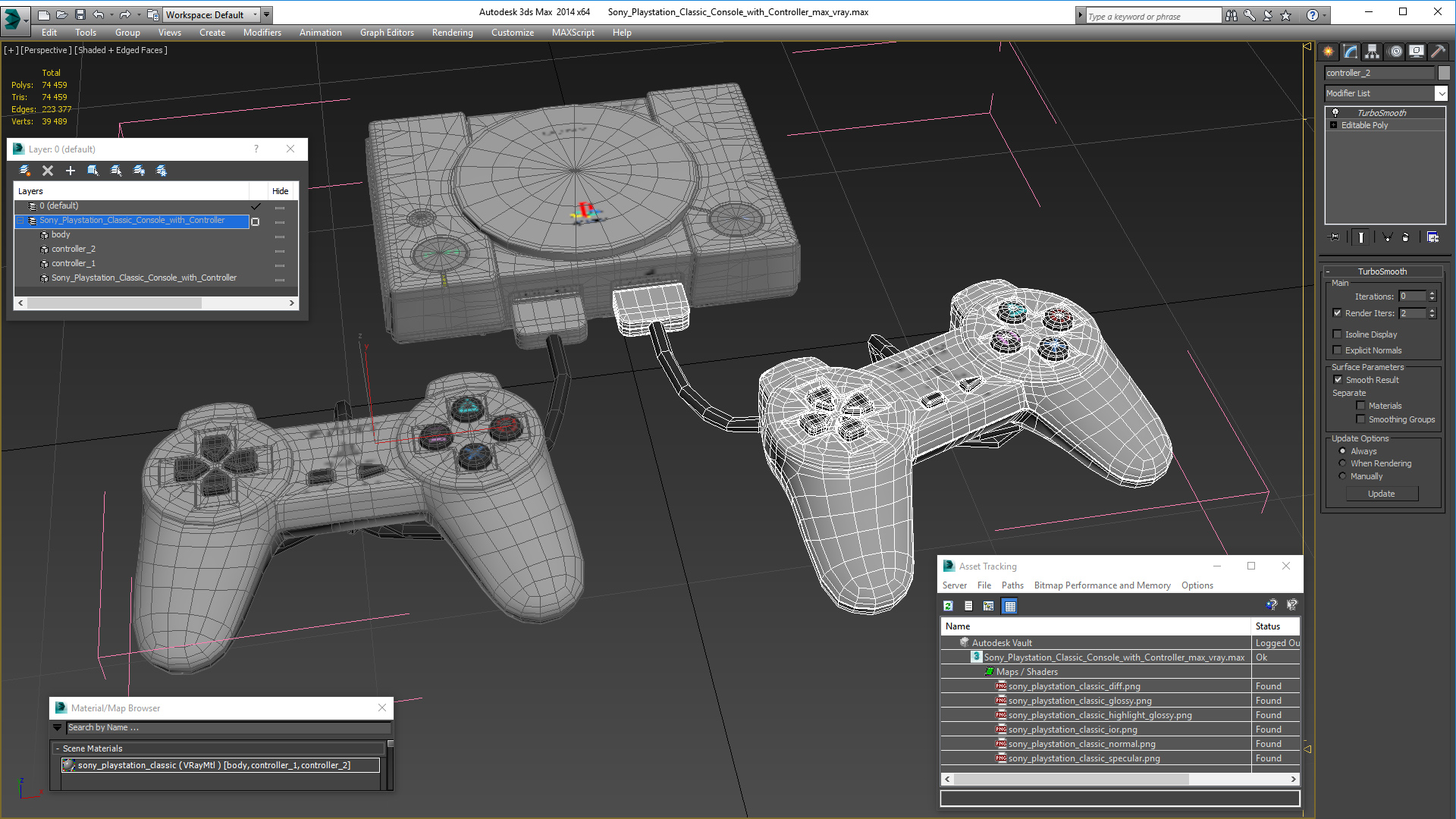Open Paths menu in Asset Tracking
Viewport: 1456px width, 819px height.
click(x=1012, y=585)
